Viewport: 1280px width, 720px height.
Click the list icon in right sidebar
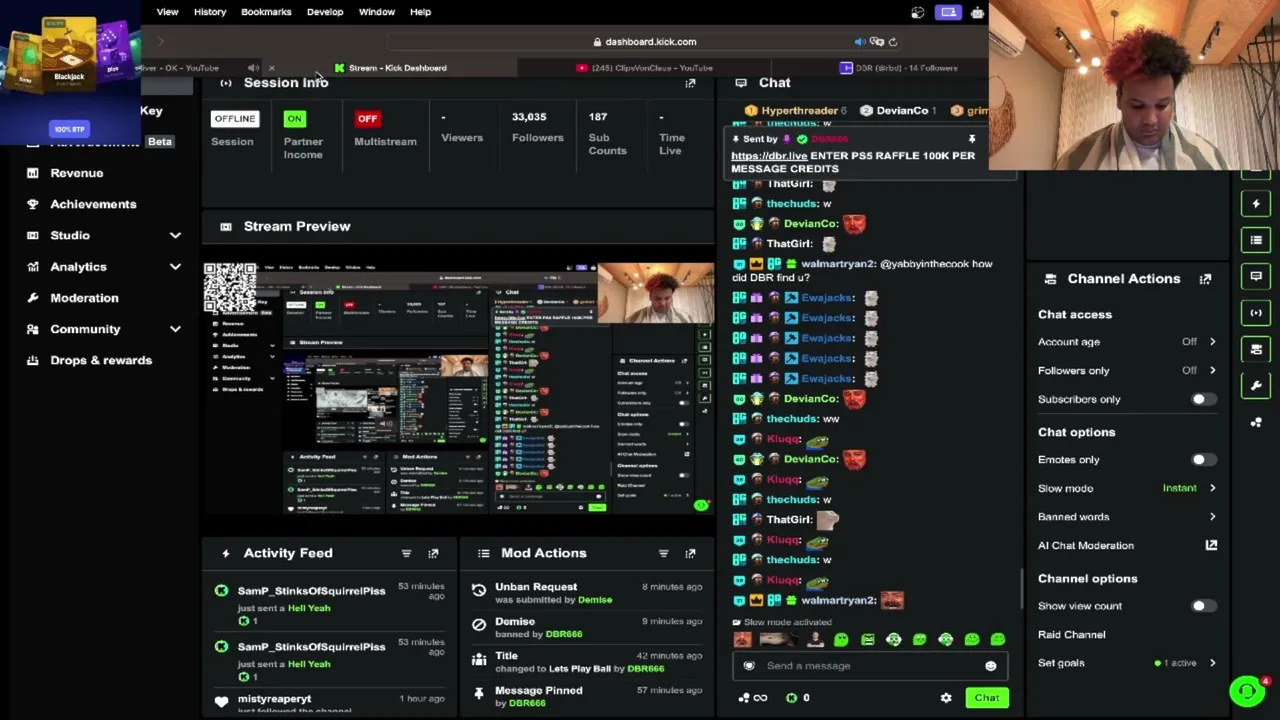pos(1256,240)
